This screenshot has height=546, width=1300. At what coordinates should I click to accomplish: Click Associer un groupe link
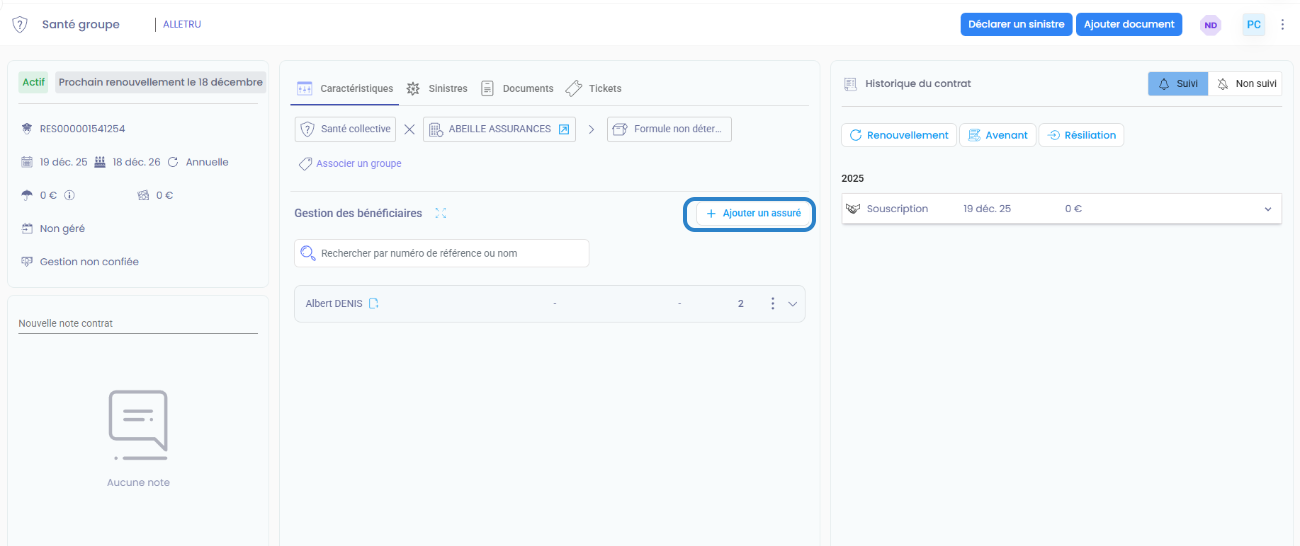[x=359, y=163]
